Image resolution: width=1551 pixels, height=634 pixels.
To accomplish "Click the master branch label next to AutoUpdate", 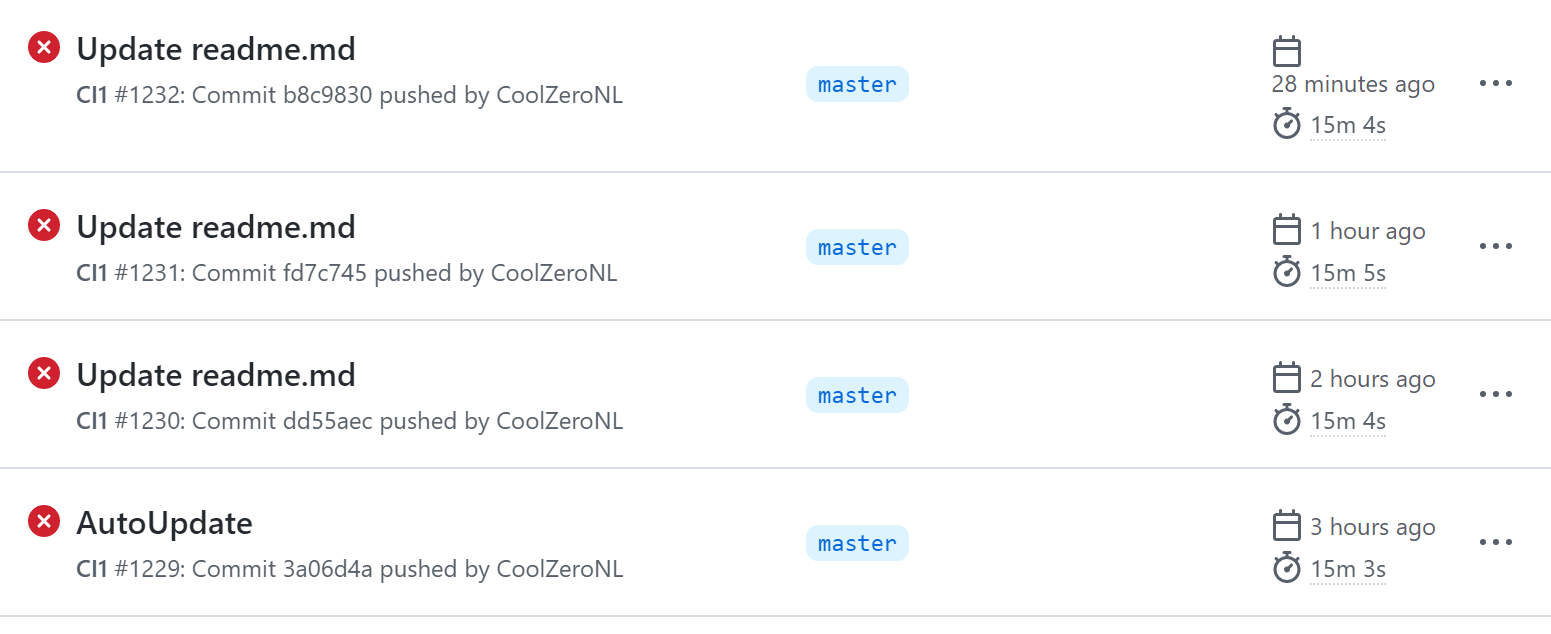I will pyautogui.click(x=857, y=542).
